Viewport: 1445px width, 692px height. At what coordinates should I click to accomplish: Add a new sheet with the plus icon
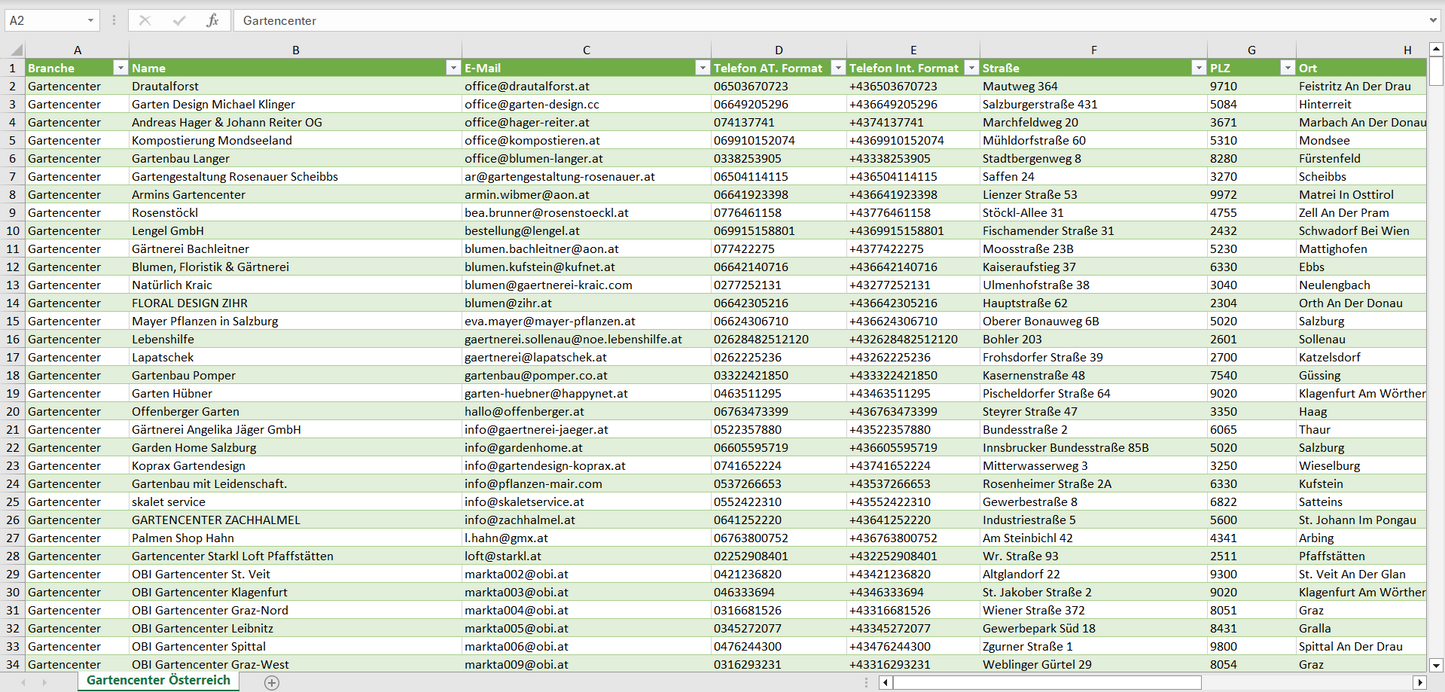tap(271, 682)
